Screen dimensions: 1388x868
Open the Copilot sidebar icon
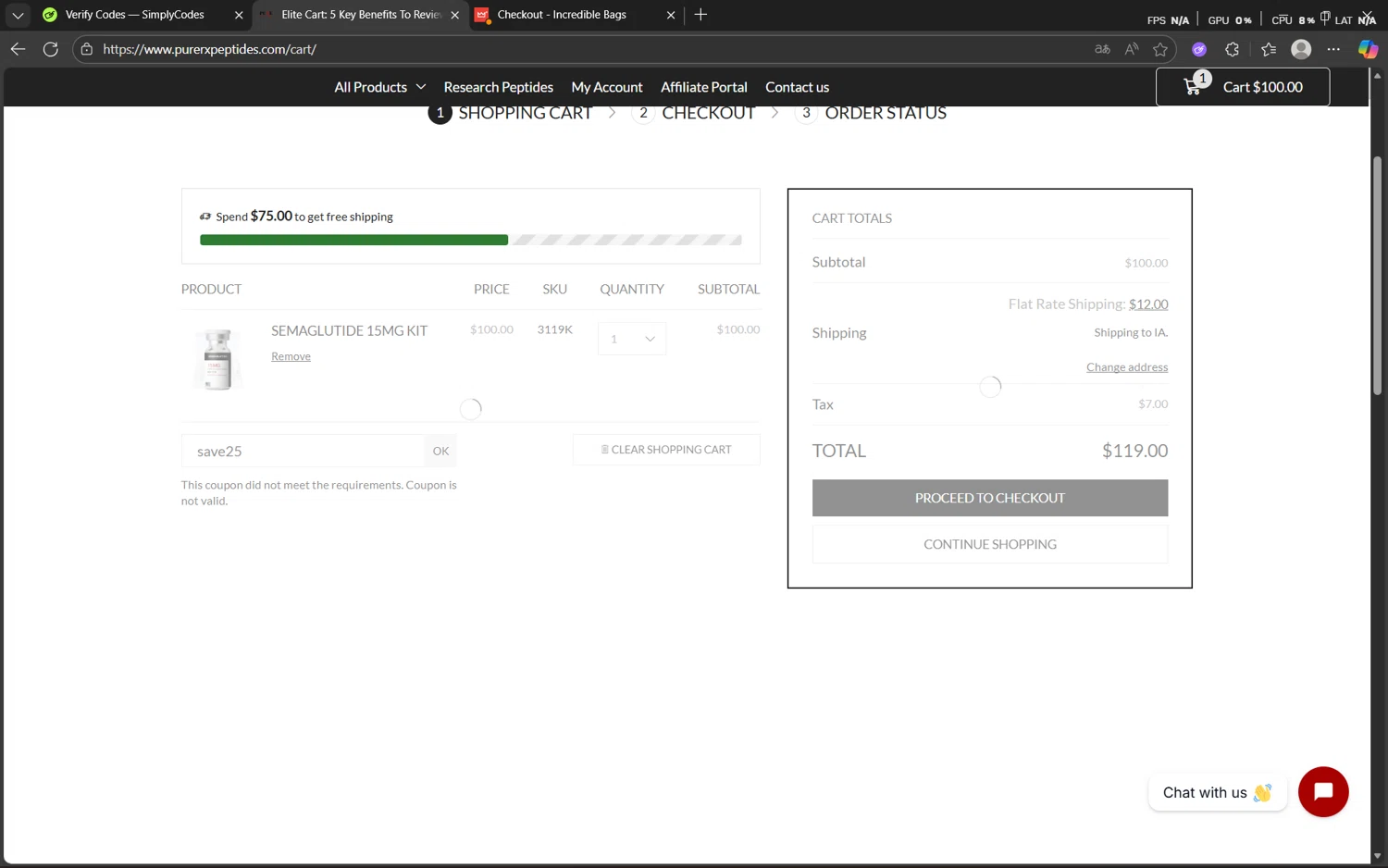[x=1368, y=49]
